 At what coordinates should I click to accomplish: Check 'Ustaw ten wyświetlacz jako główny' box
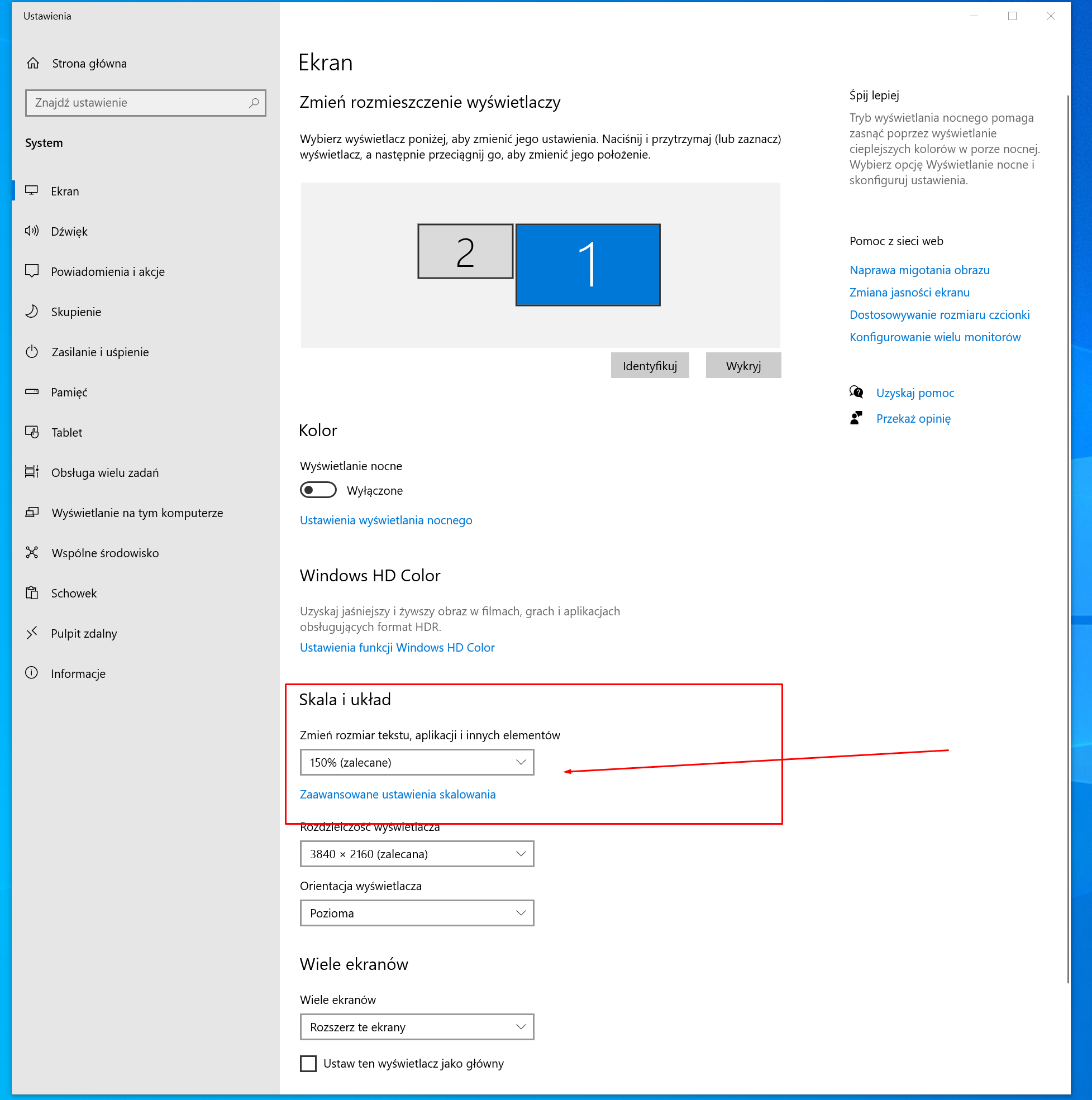click(308, 1064)
